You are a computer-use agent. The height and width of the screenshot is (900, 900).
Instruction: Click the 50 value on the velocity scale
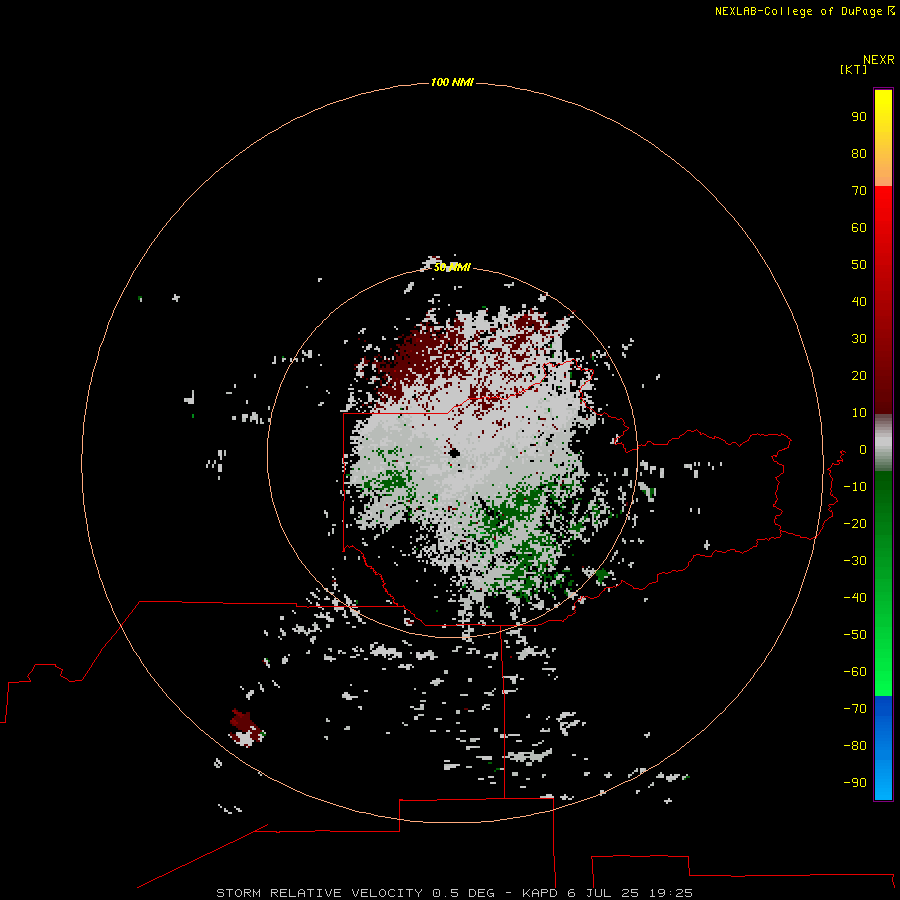859,265
